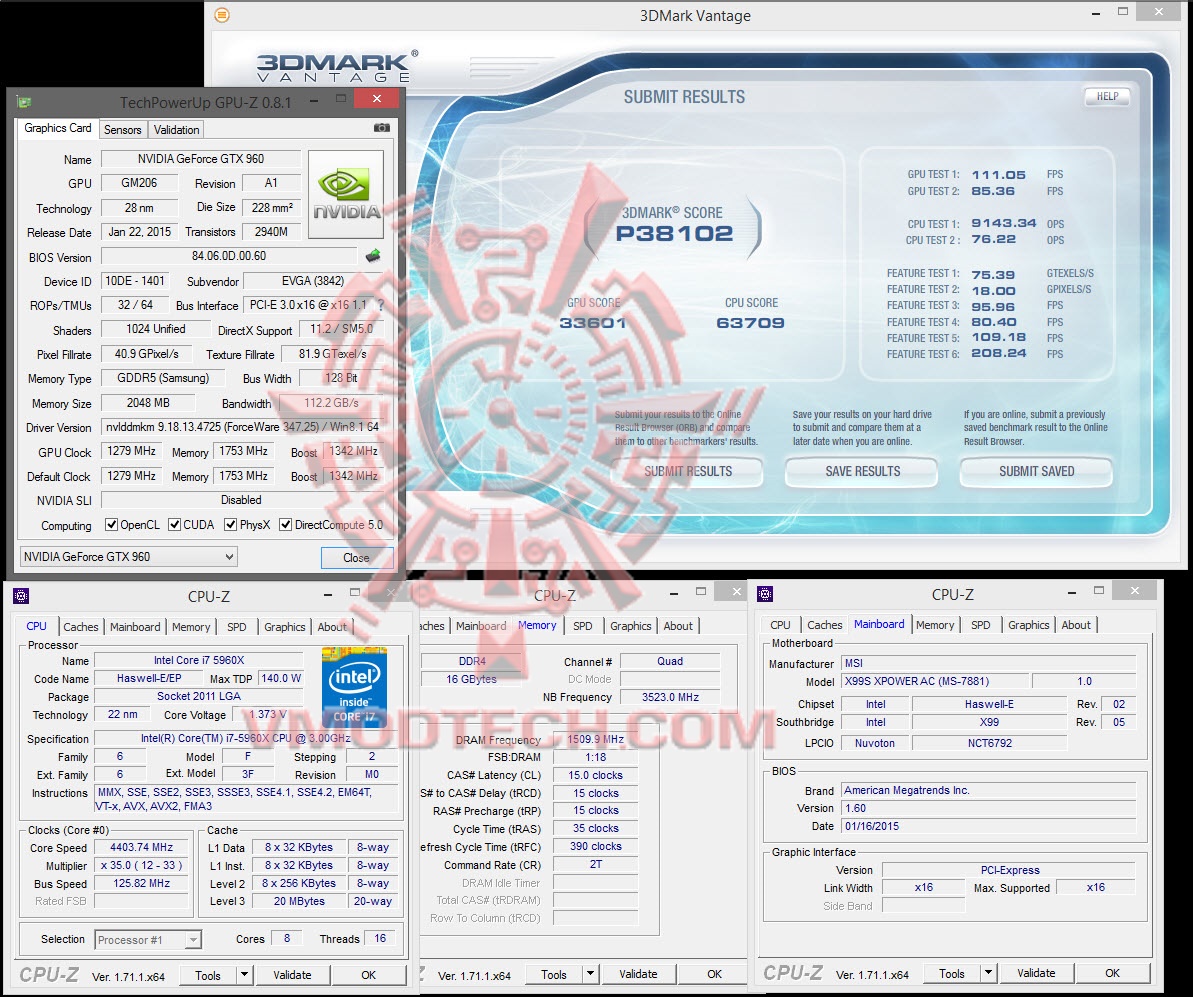The image size is (1193, 997).
Task: Click the Core Speed 4403.74 MHz value
Action: (142, 847)
